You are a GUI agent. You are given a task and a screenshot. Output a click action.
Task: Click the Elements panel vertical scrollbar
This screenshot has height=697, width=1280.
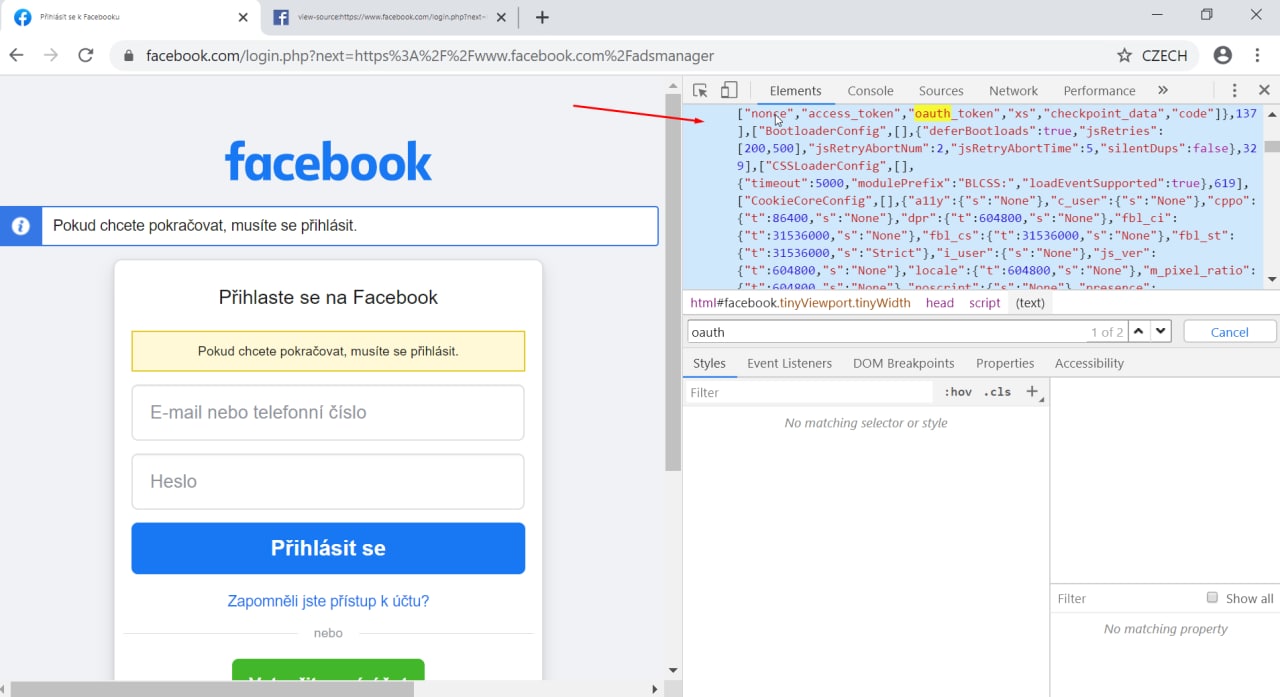click(1272, 146)
